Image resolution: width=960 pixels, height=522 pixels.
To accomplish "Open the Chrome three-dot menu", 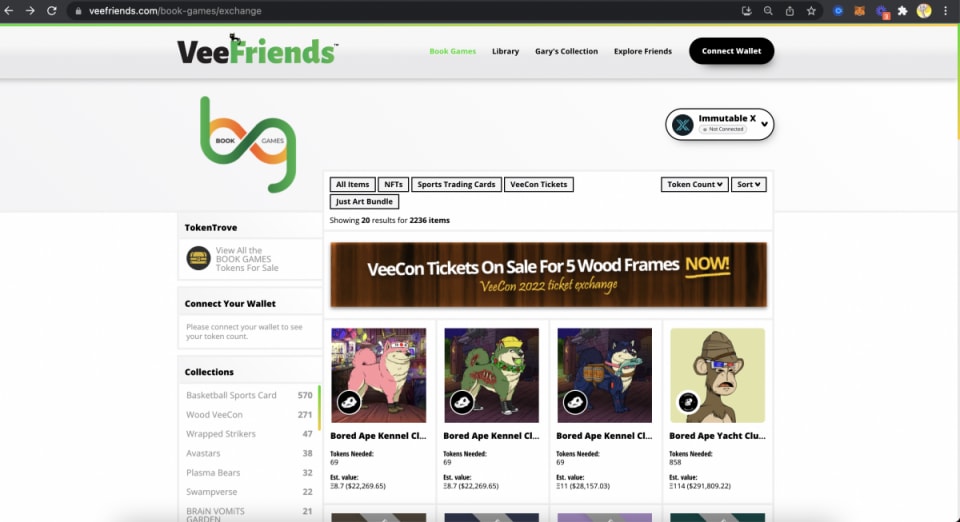I will (x=947, y=10).
